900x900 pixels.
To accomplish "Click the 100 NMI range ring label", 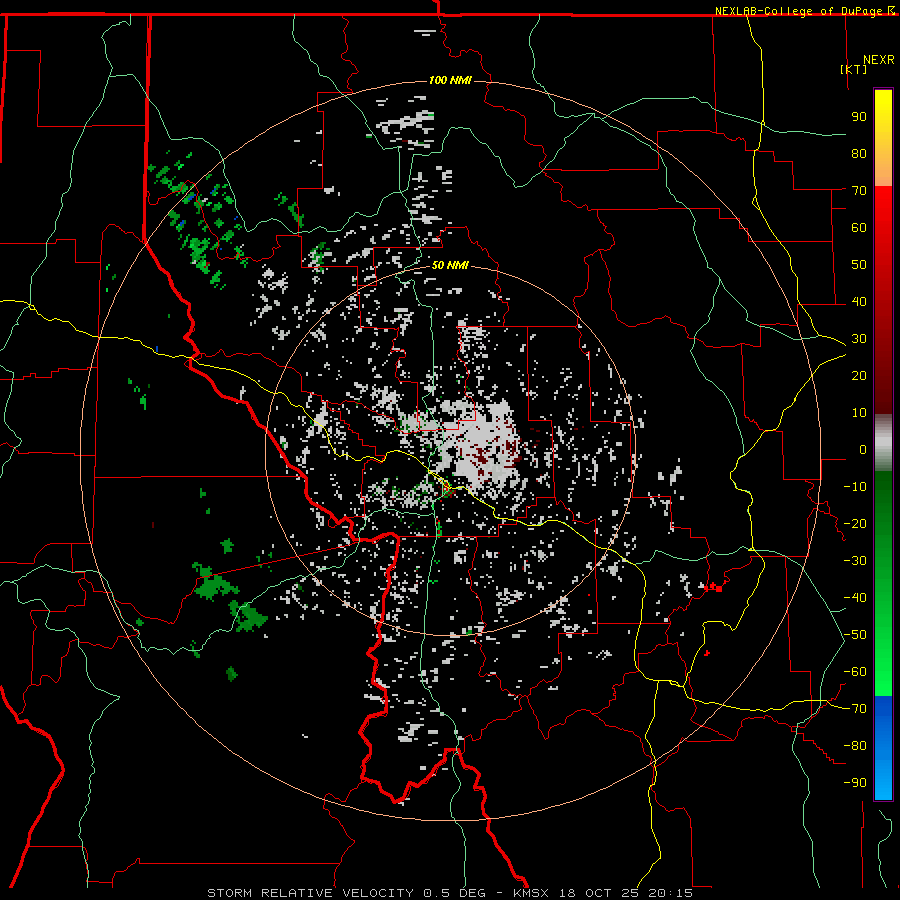I will pyautogui.click(x=450, y=80).
